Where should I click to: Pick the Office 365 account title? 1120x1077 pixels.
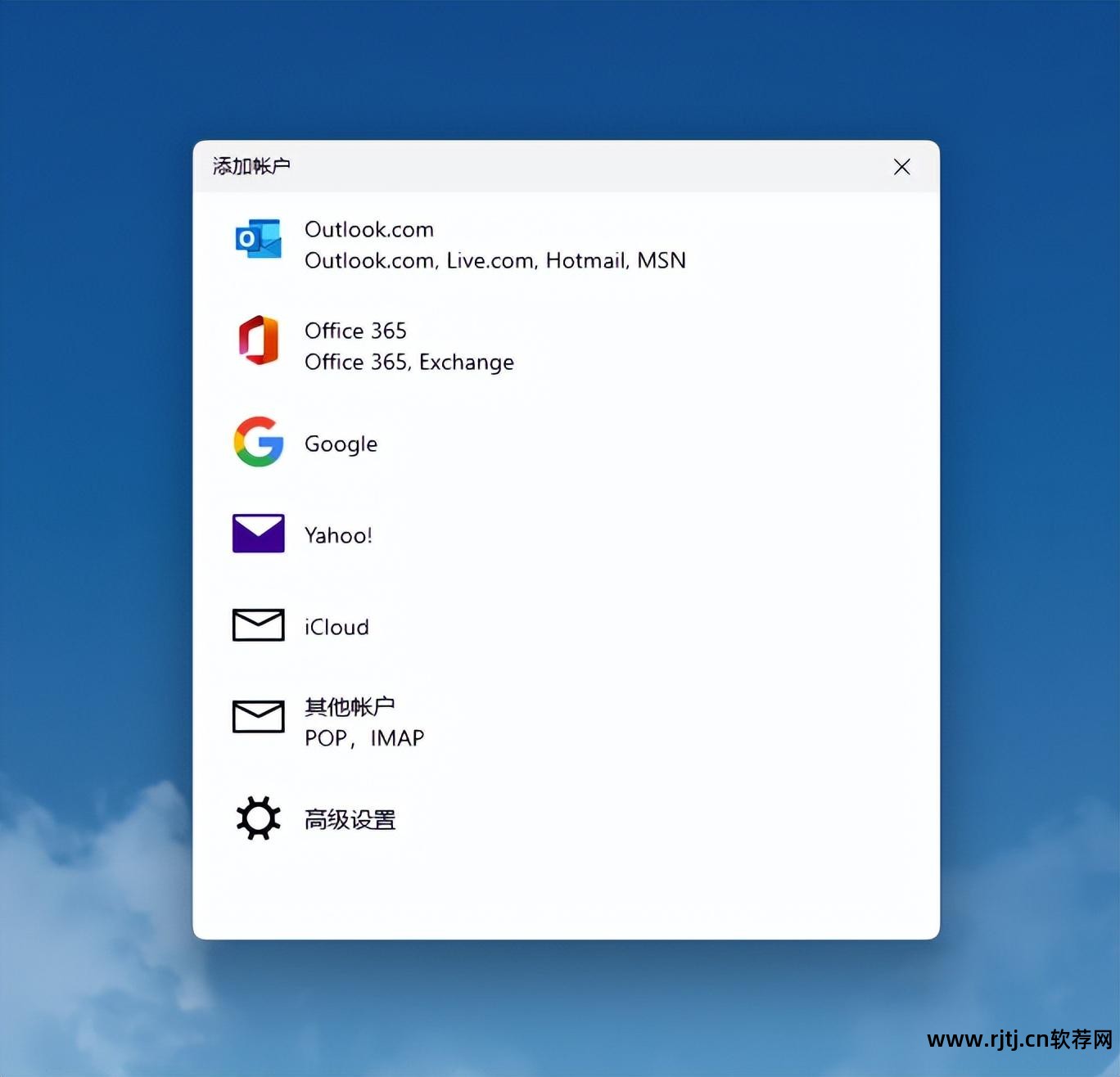click(x=355, y=331)
